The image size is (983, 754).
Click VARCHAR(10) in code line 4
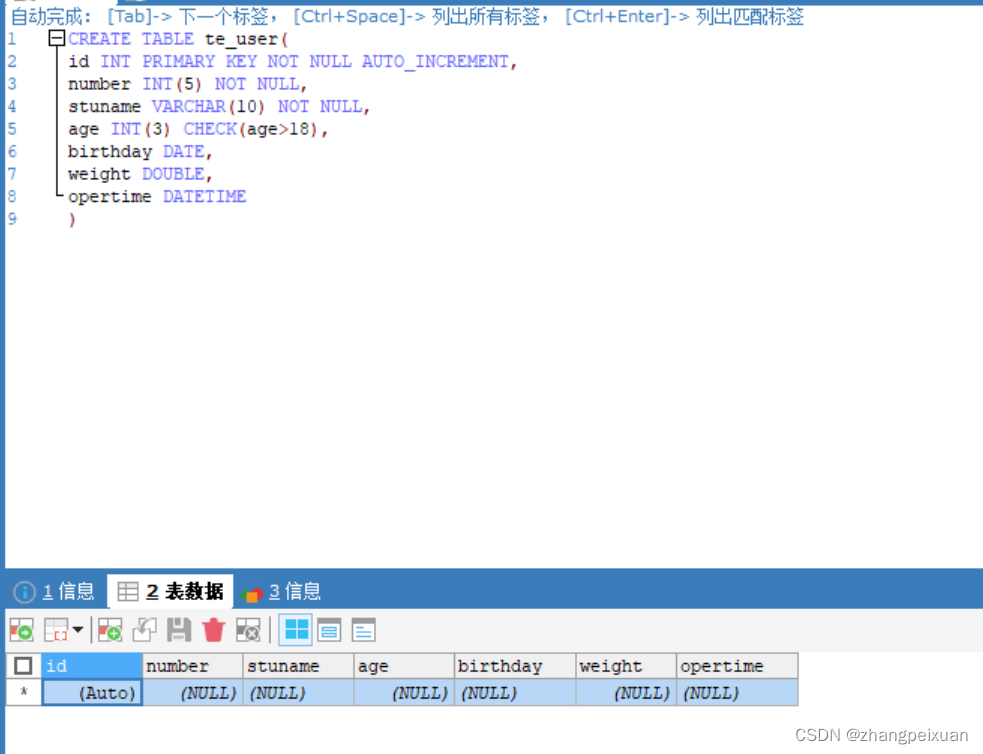pos(208,107)
